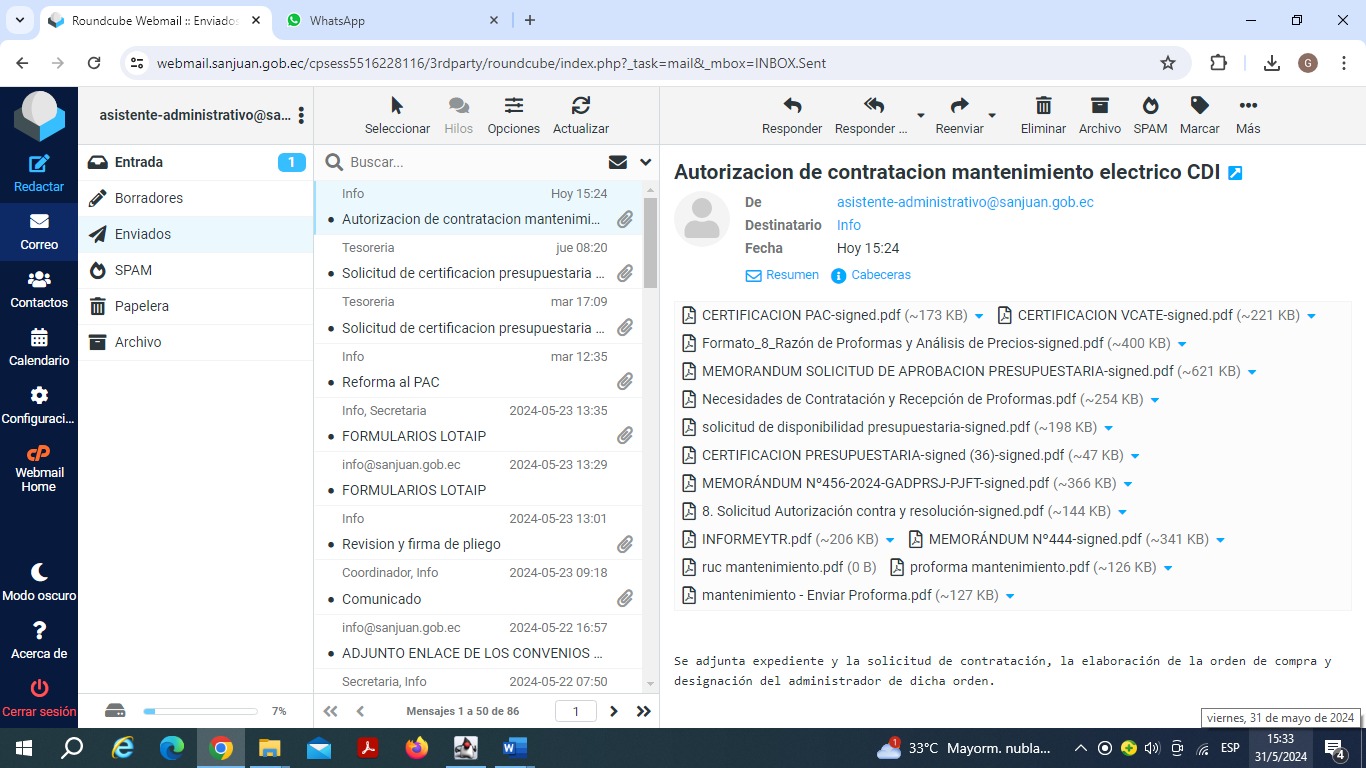Screen dimensions: 1366x768
Task: Switch to Resumen headers view
Action: (782, 275)
